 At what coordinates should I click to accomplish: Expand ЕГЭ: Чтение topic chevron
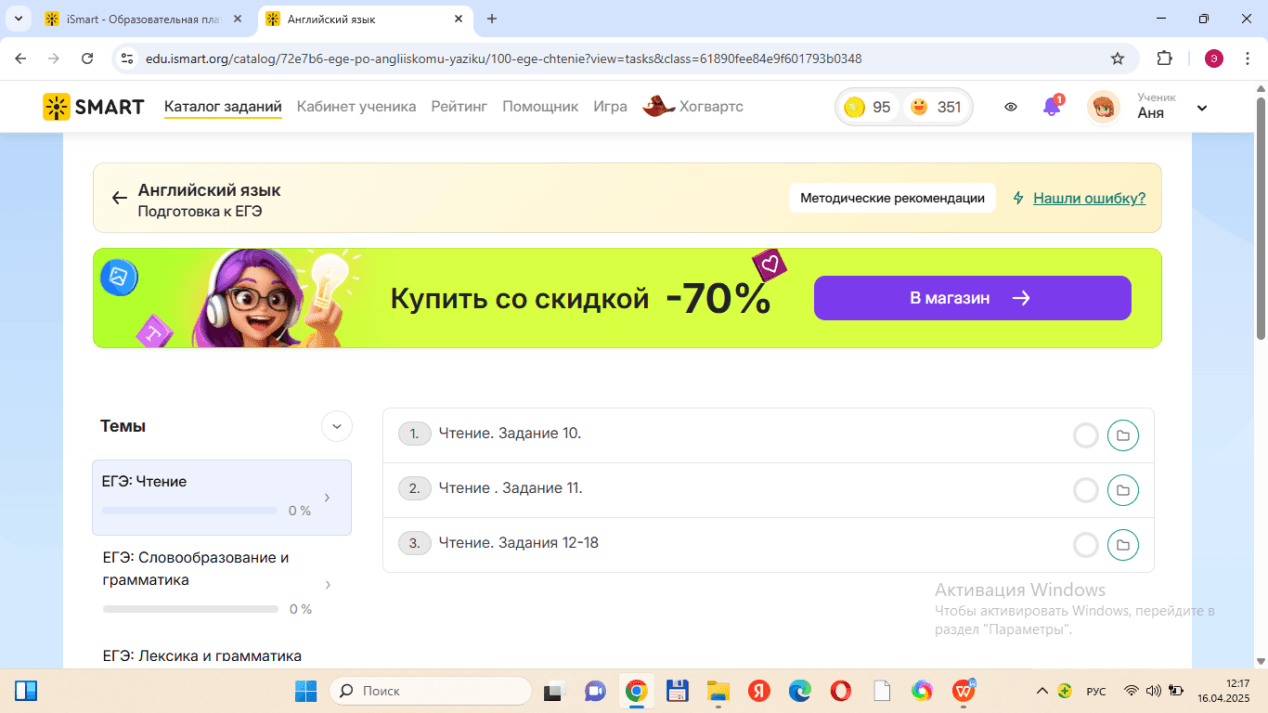pos(328,497)
